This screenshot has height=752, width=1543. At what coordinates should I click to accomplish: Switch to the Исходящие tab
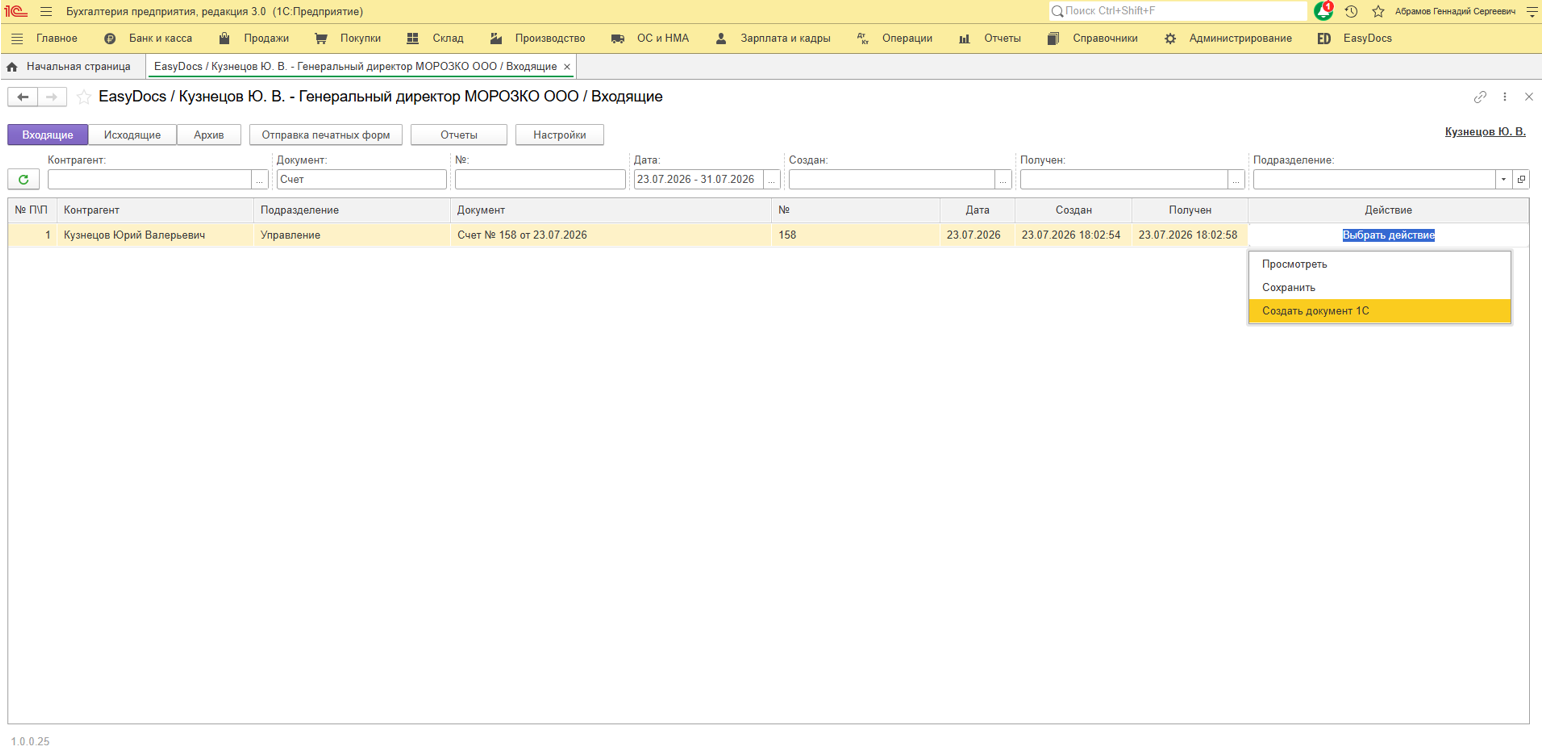click(x=132, y=135)
